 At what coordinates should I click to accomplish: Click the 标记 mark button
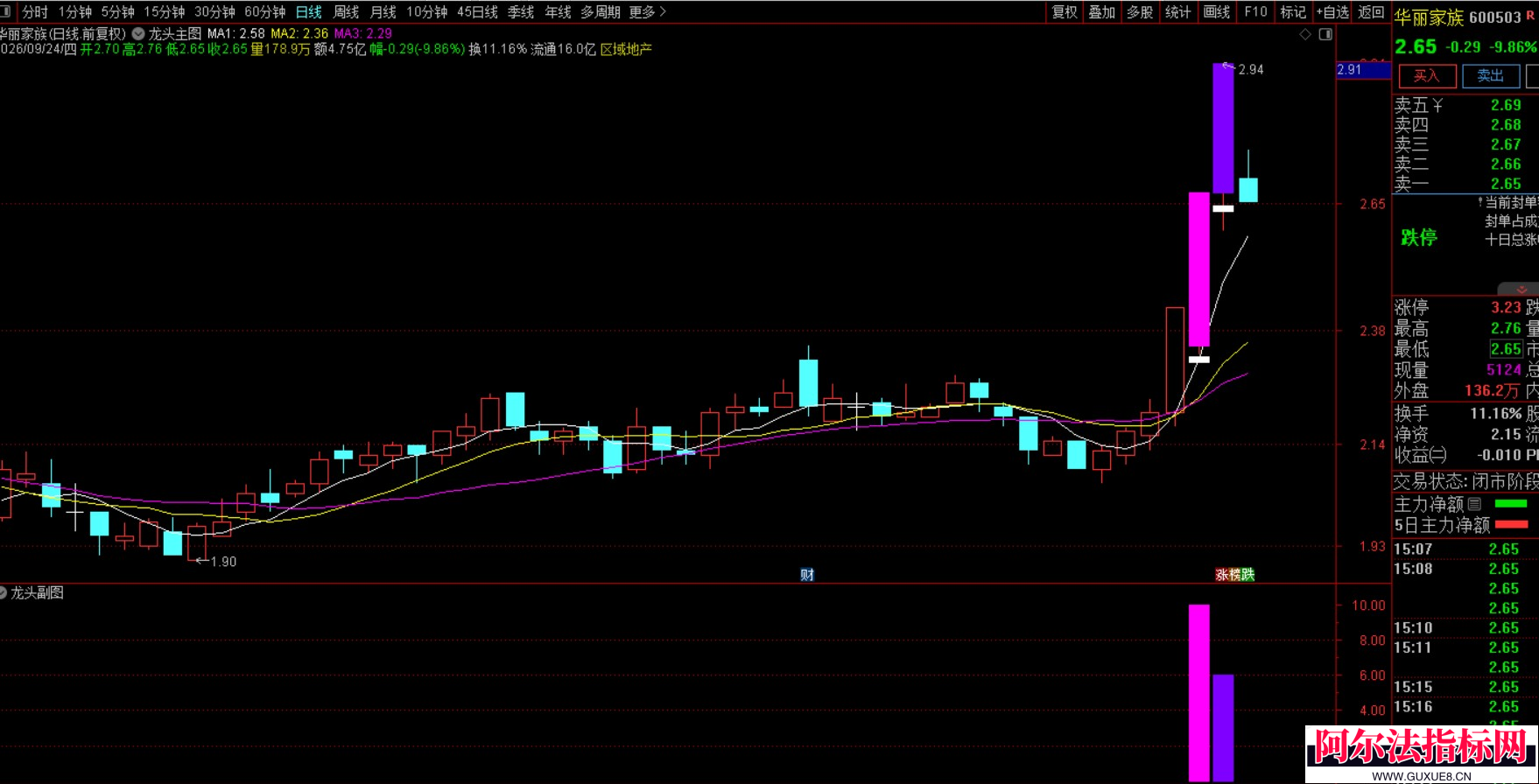1293,12
